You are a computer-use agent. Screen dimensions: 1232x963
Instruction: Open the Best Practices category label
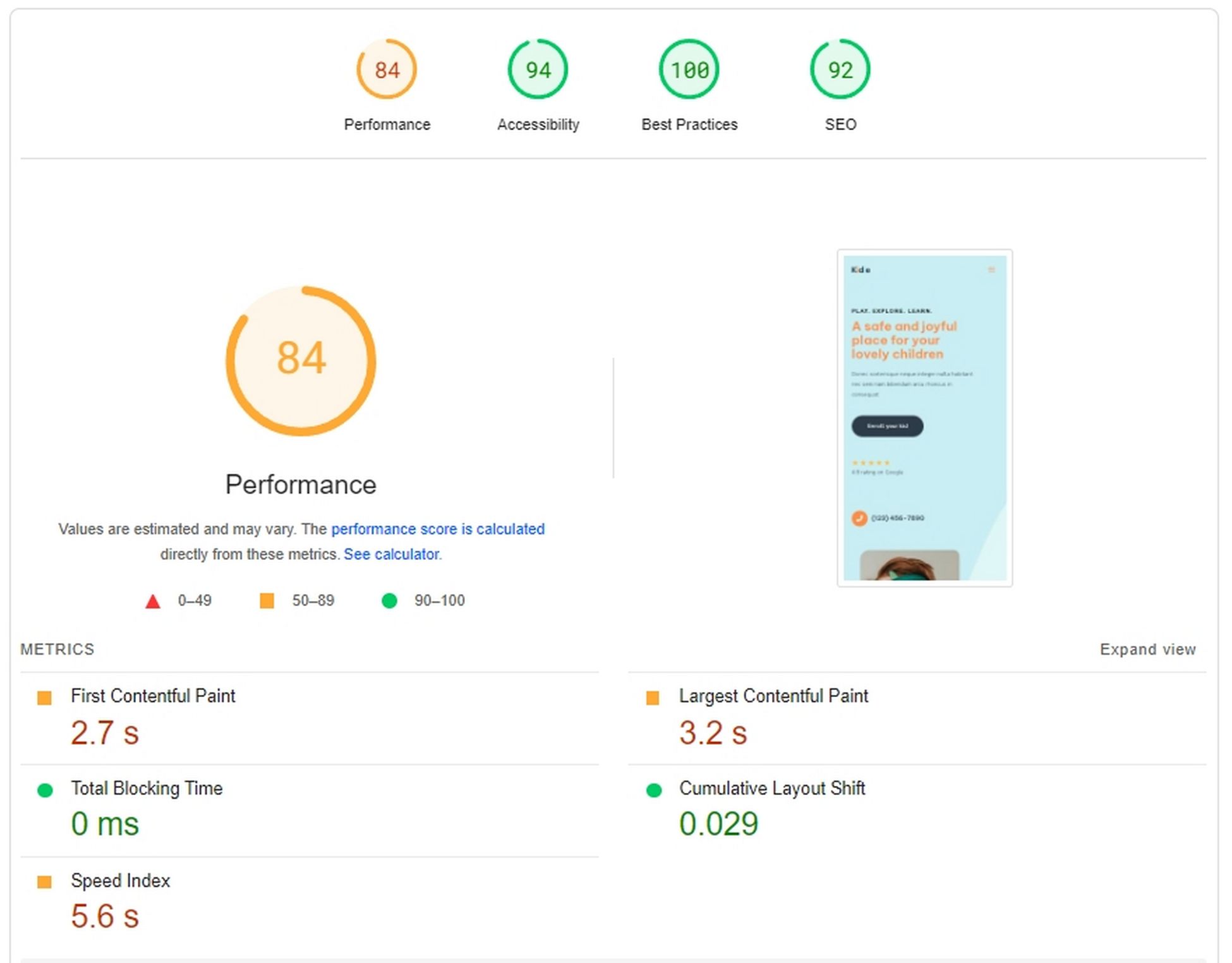click(x=689, y=124)
